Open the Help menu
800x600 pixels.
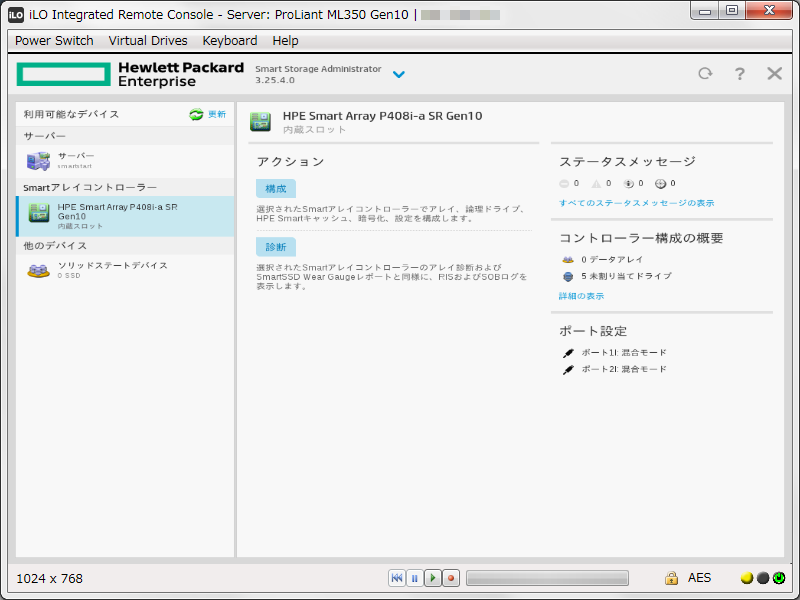point(285,41)
